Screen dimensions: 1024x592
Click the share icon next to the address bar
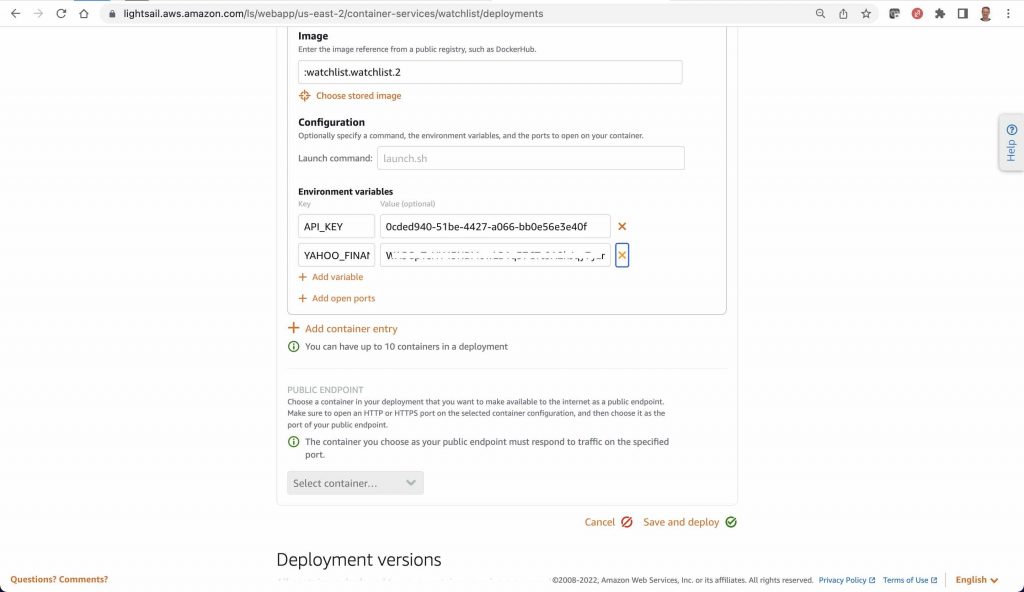(x=843, y=14)
